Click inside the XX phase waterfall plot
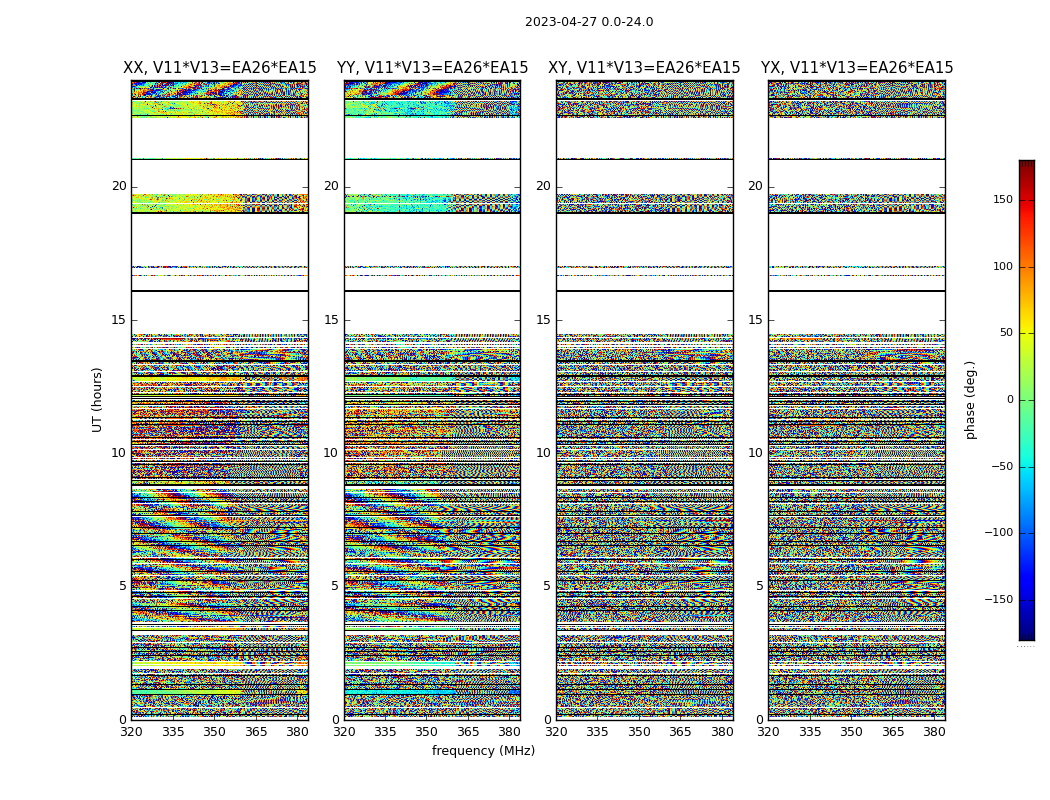The image size is (1050, 800). coord(220,400)
